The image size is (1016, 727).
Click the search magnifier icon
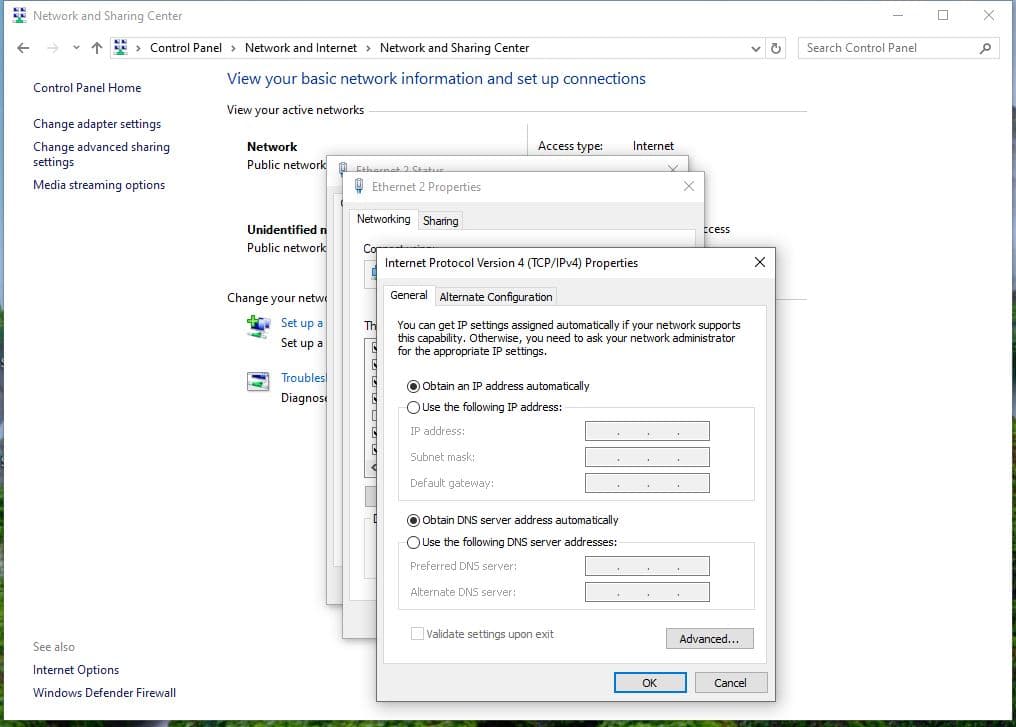[985, 48]
